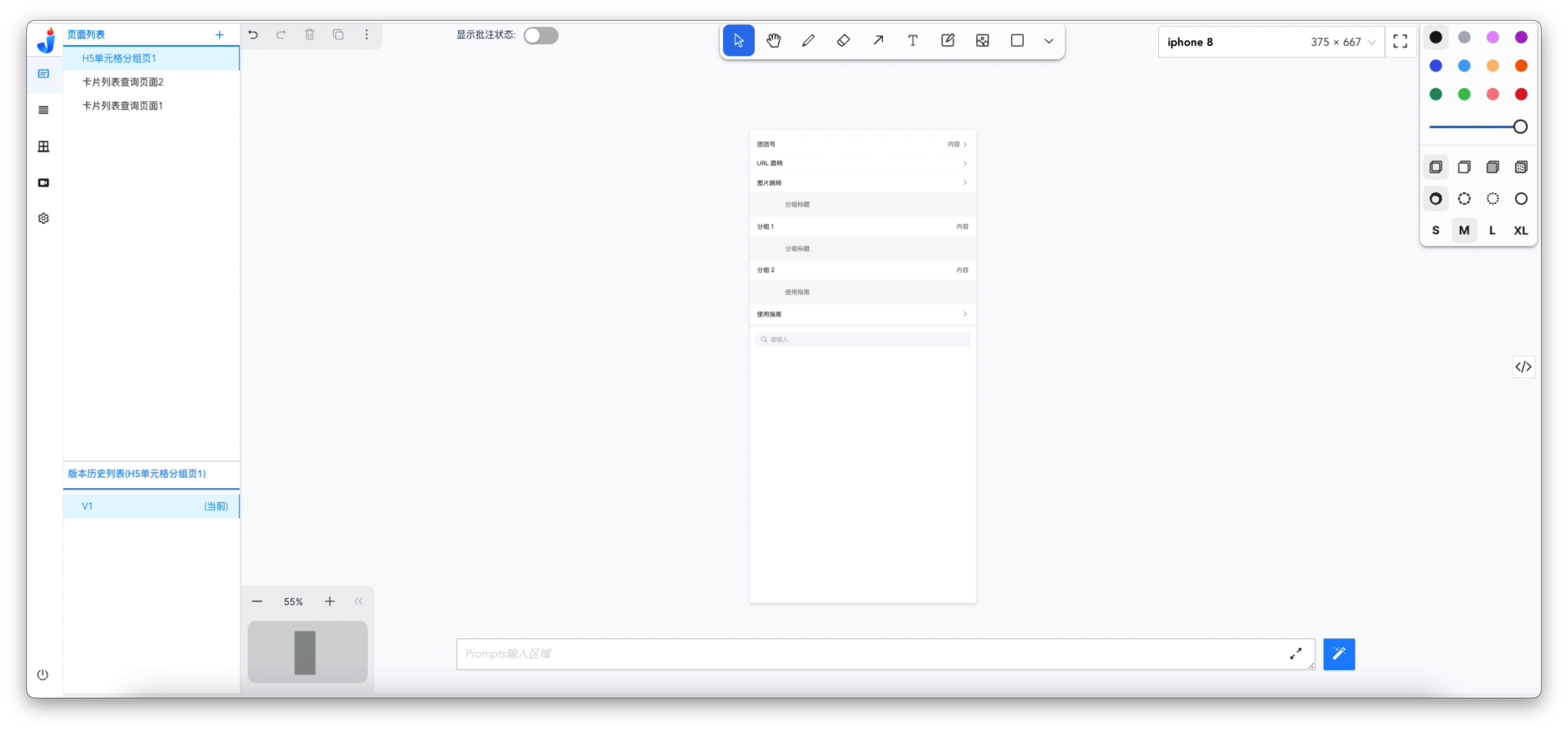Select the arrow/select tool
This screenshot has width=1568, height=731.
[x=740, y=41]
